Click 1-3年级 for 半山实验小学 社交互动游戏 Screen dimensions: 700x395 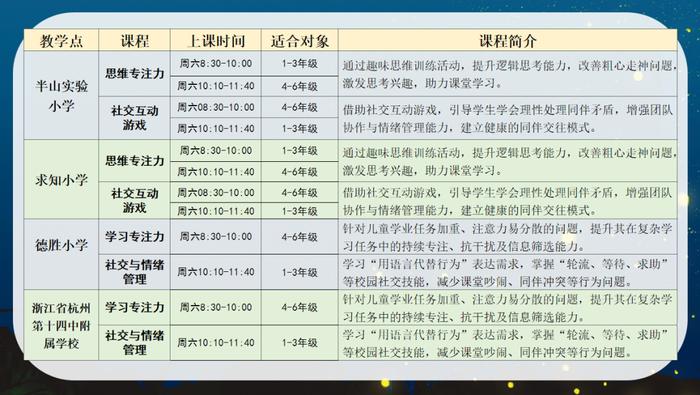pos(300,129)
